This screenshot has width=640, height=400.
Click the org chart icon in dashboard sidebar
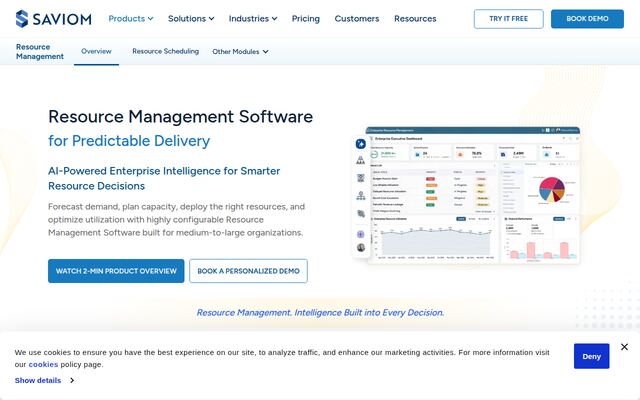pyautogui.click(x=361, y=196)
